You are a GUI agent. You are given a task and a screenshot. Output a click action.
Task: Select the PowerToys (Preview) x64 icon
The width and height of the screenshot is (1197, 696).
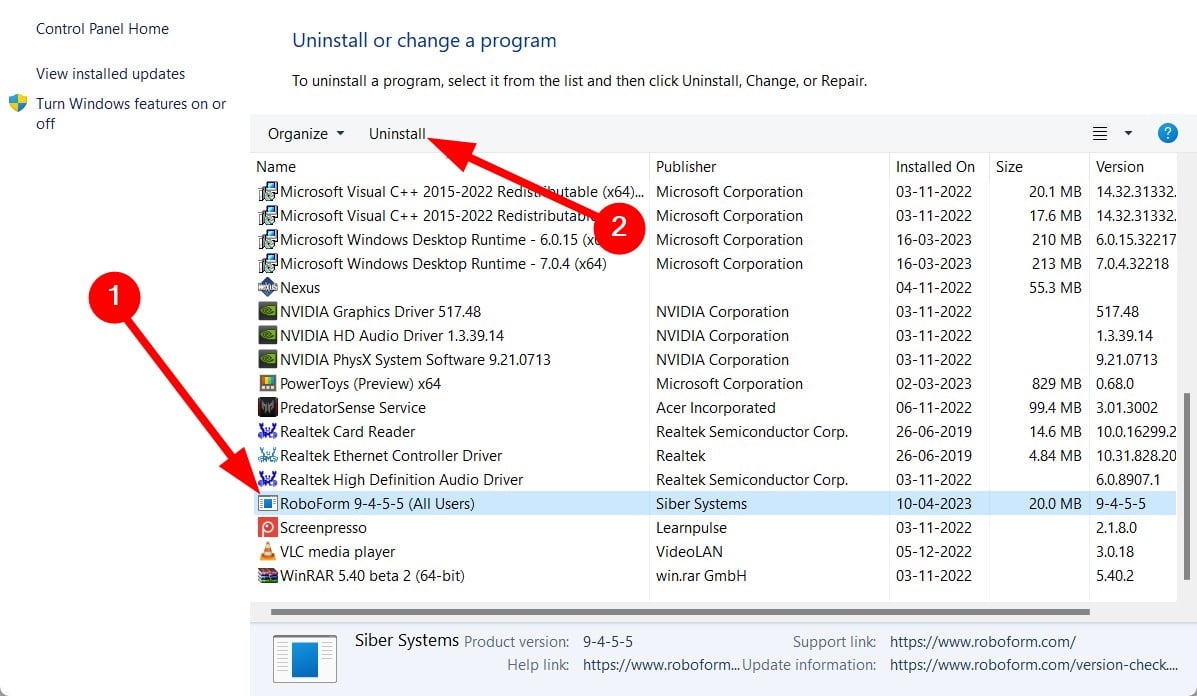267,383
